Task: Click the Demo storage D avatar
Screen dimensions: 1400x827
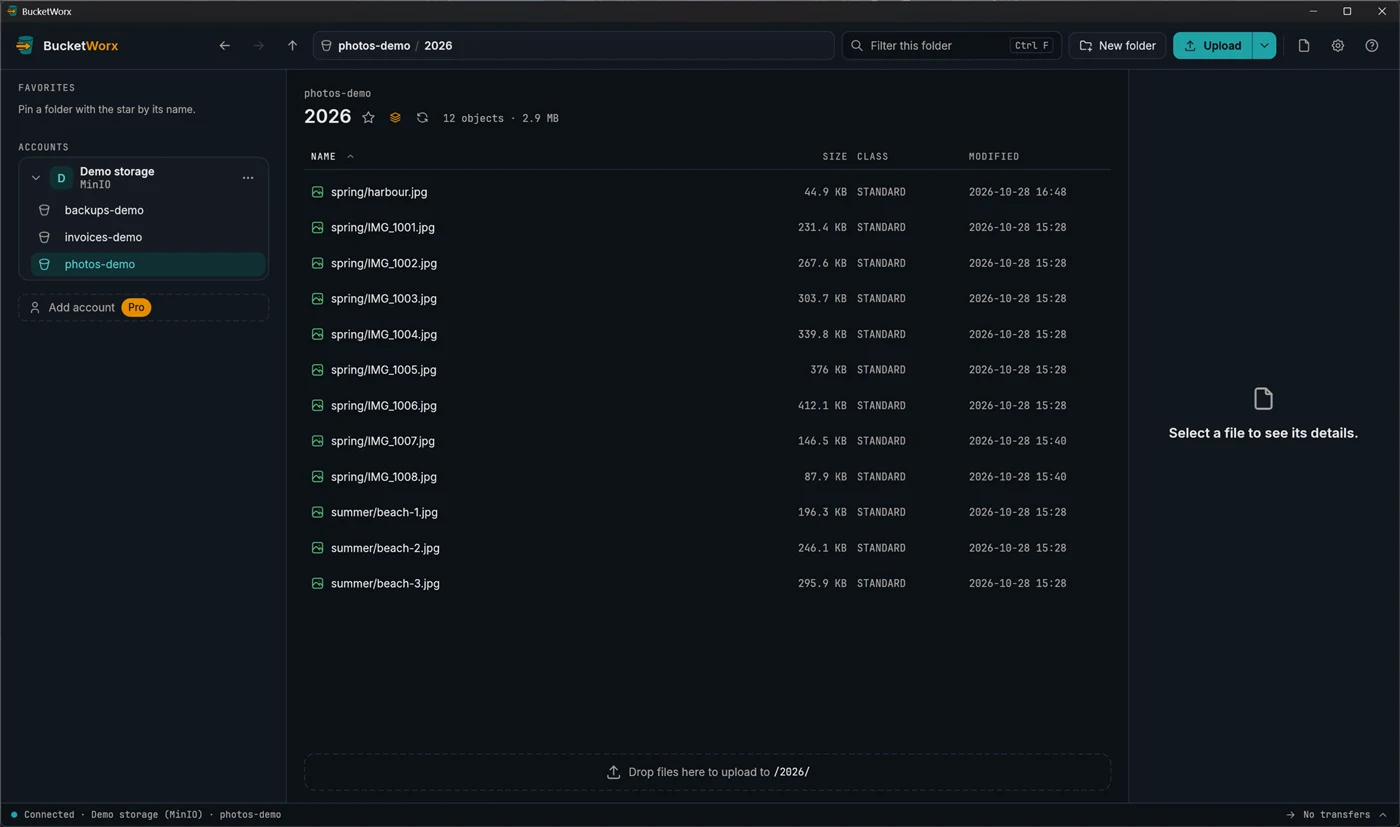Action: tap(61, 178)
